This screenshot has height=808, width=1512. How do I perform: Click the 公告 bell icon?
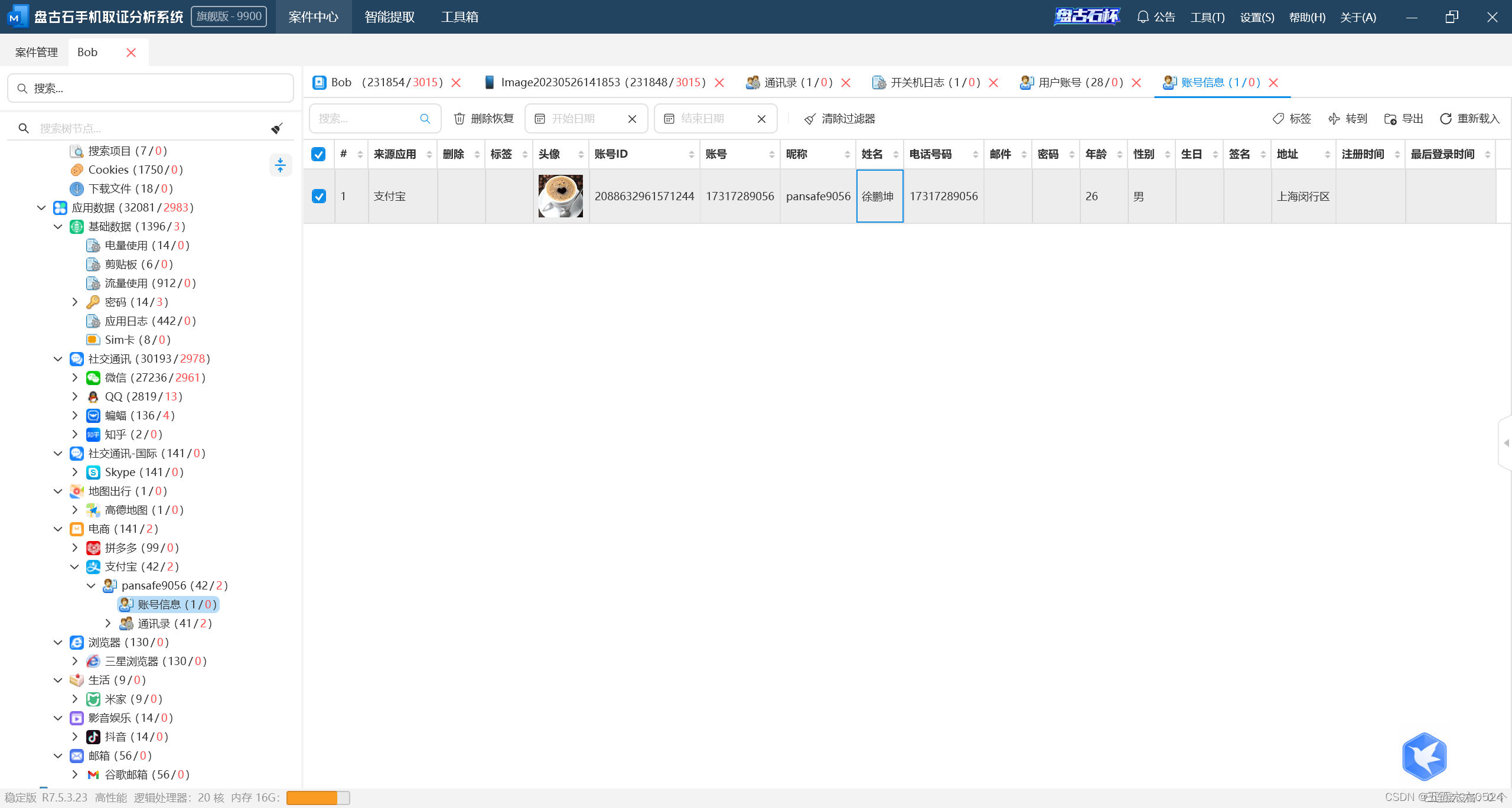click(x=1143, y=17)
